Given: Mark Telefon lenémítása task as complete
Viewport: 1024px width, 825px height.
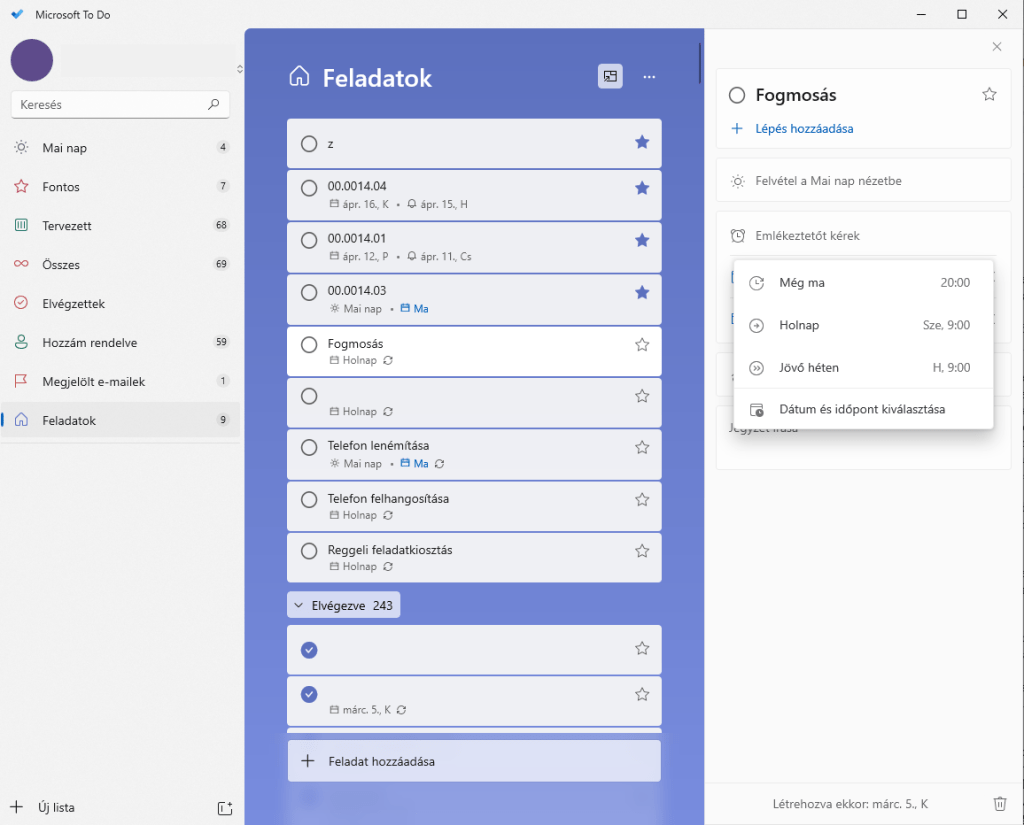Looking at the screenshot, I should (x=309, y=447).
